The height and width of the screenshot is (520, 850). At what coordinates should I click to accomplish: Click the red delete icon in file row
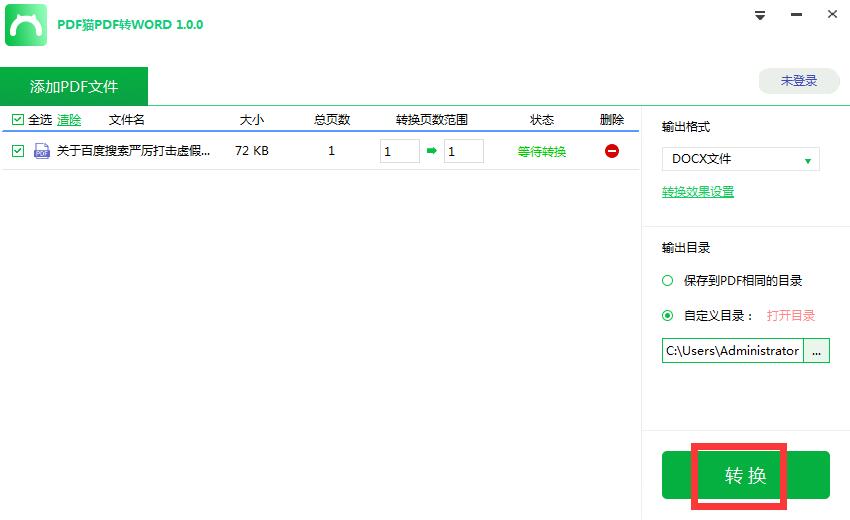[x=611, y=151]
